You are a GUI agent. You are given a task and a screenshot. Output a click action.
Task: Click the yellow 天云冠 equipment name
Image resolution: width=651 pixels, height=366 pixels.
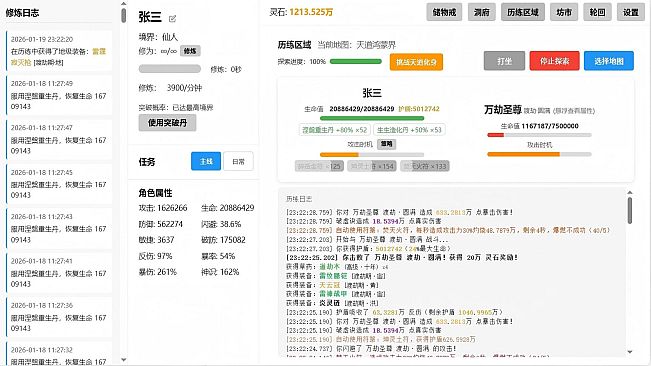tap(329, 285)
